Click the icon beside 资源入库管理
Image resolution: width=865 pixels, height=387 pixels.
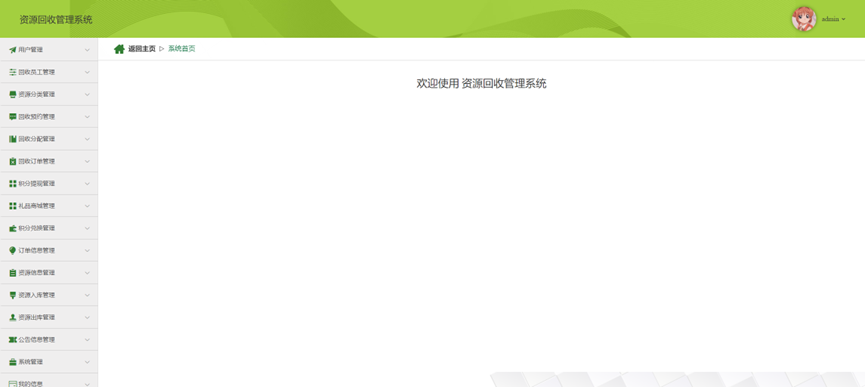(x=13, y=295)
